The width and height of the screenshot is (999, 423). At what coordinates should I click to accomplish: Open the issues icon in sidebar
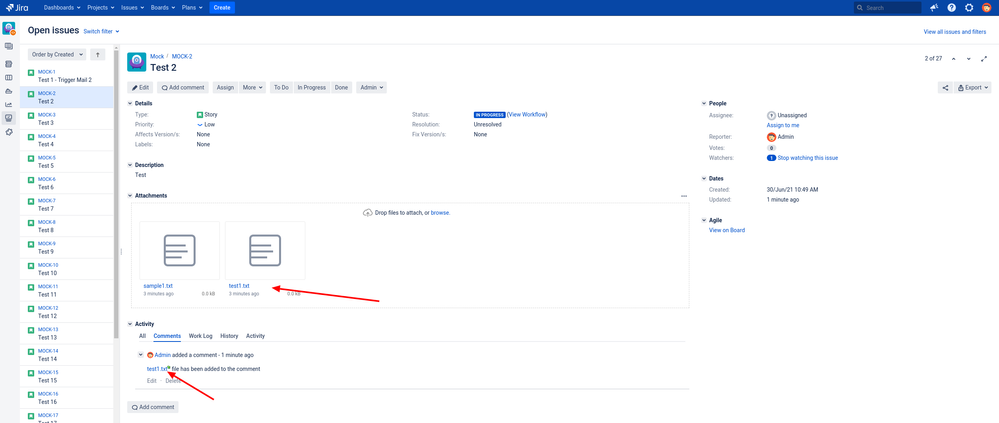click(8, 118)
